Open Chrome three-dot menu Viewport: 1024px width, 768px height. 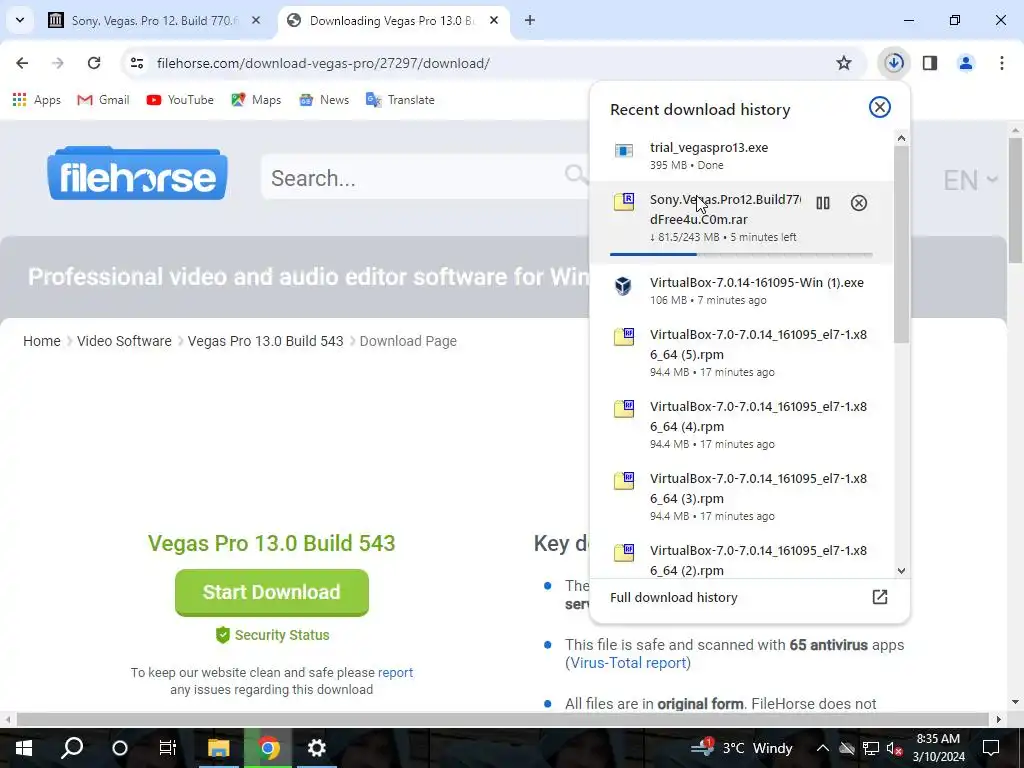1002,63
